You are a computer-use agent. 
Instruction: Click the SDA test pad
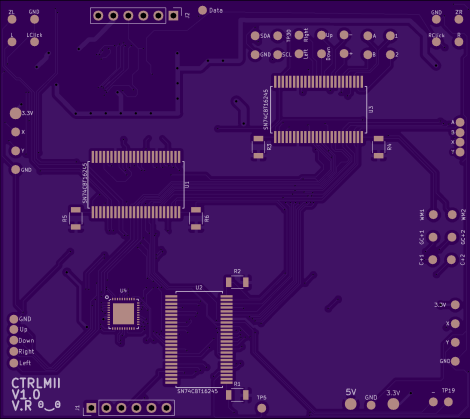pos(255,36)
